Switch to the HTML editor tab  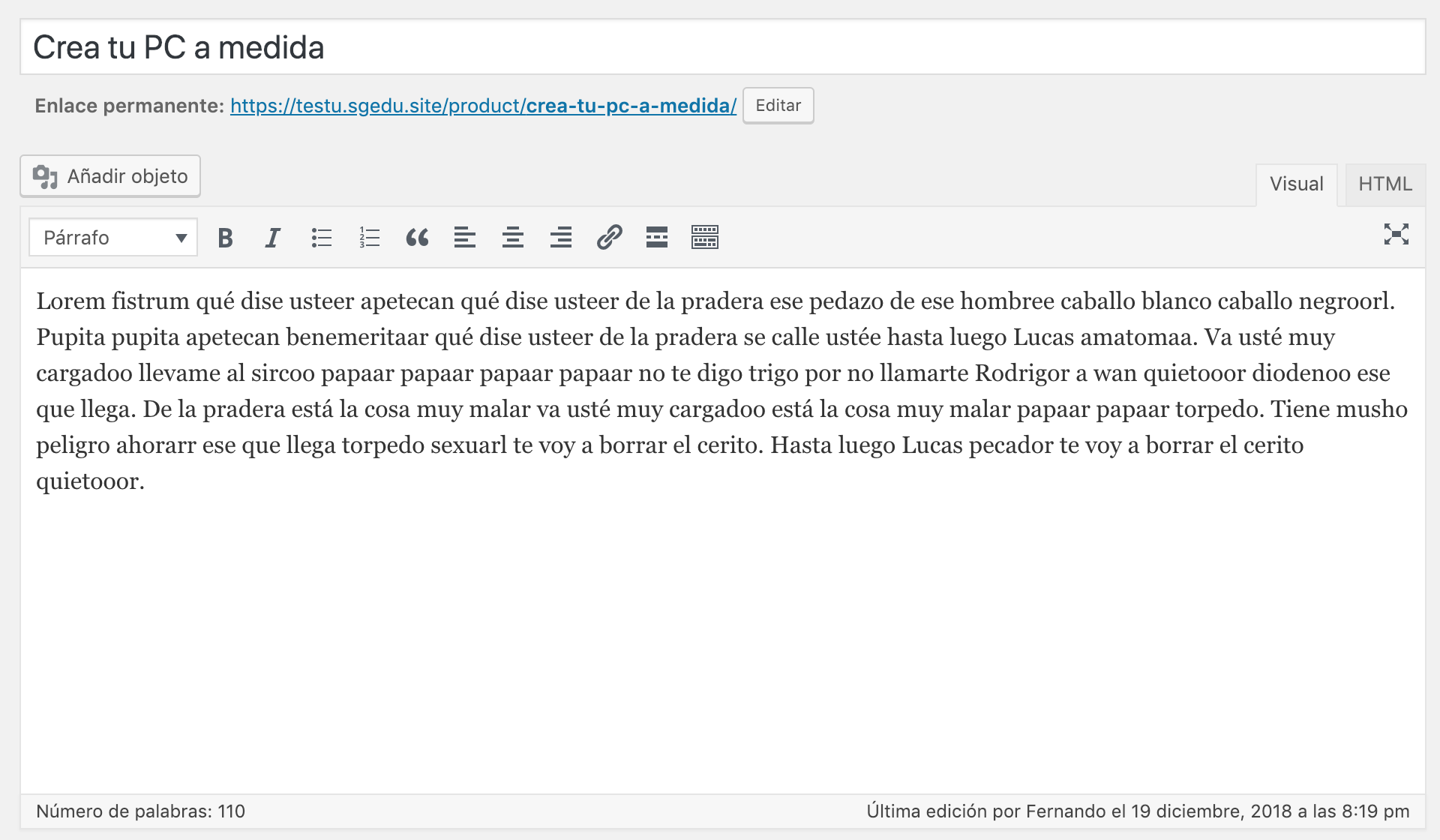(1384, 184)
